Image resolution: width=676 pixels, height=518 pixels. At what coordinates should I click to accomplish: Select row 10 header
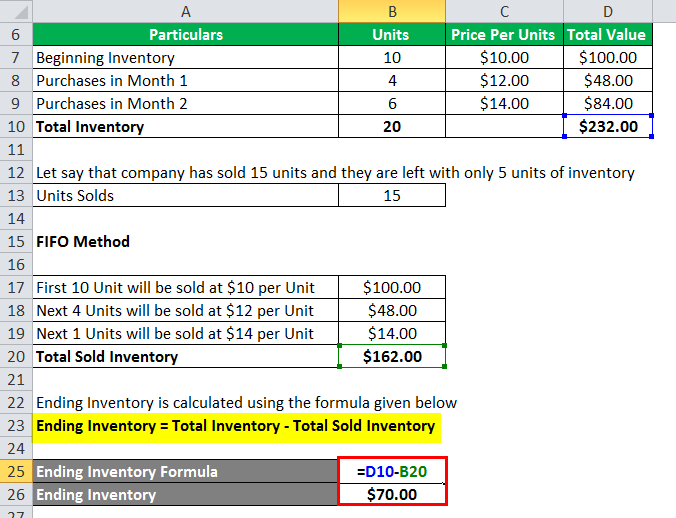(x=14, y=127)
